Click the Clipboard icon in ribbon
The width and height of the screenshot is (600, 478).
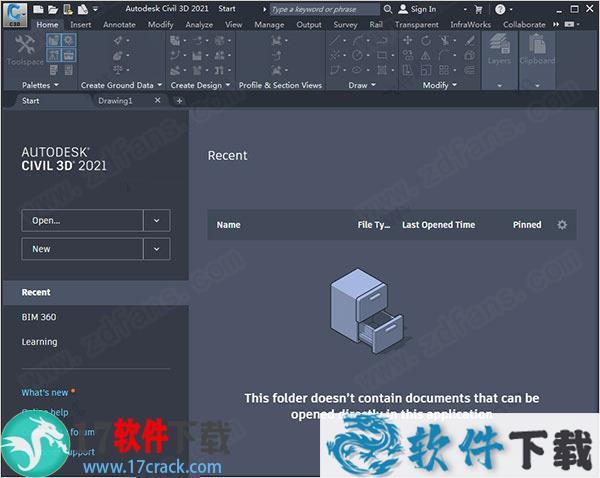pyautogui.click(x=537, y=48)
